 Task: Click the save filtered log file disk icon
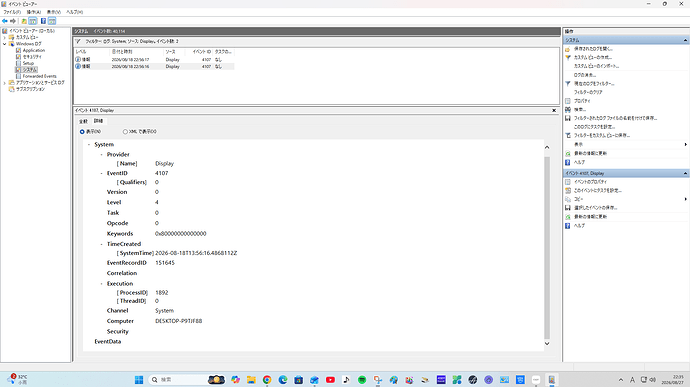point(568,118)
